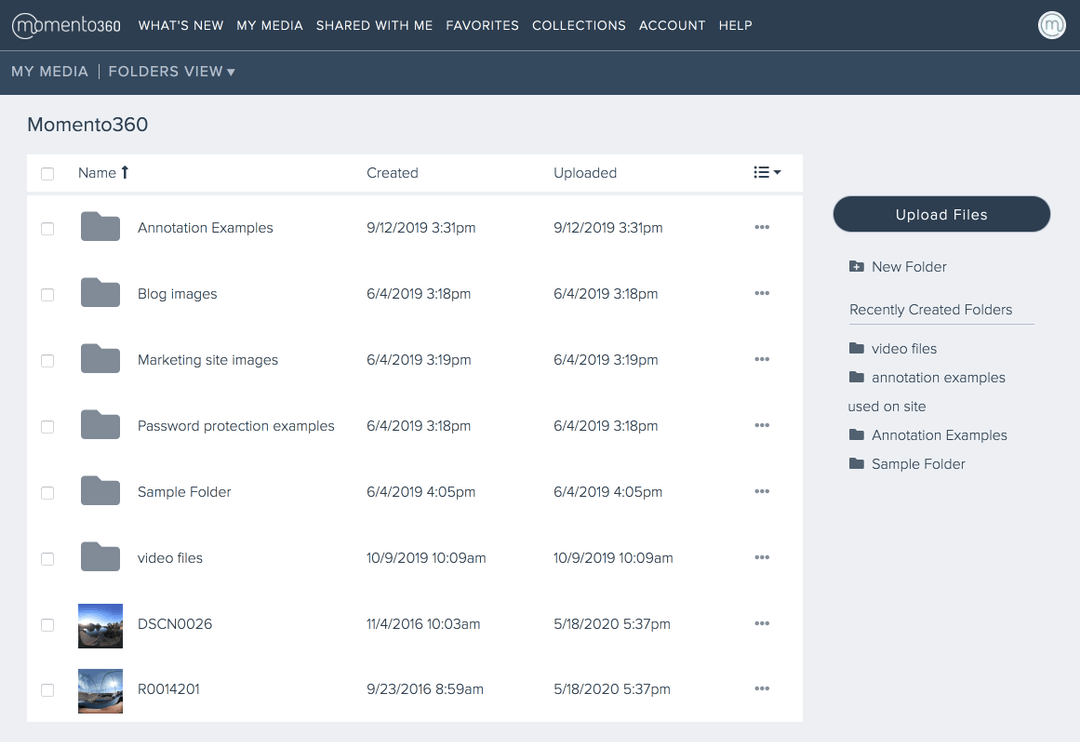Open your account avatar menu
Screen dimensions: 1080x742
pos(1051,25)
